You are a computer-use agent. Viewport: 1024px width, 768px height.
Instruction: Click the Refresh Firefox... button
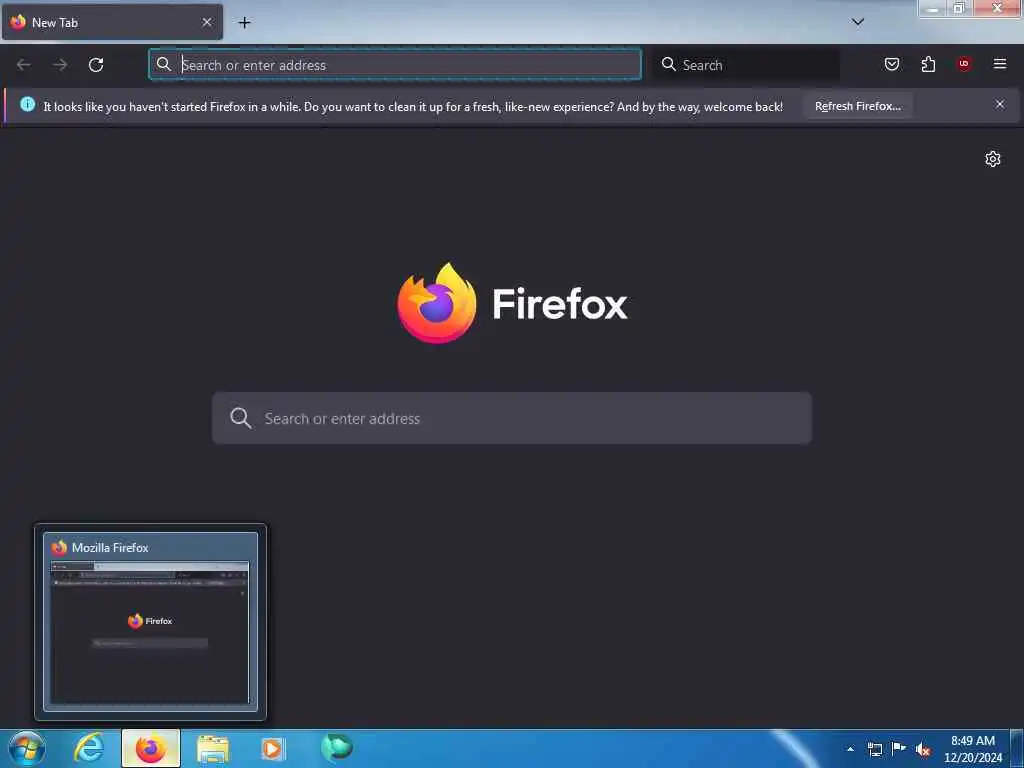[x=857, y=106]
